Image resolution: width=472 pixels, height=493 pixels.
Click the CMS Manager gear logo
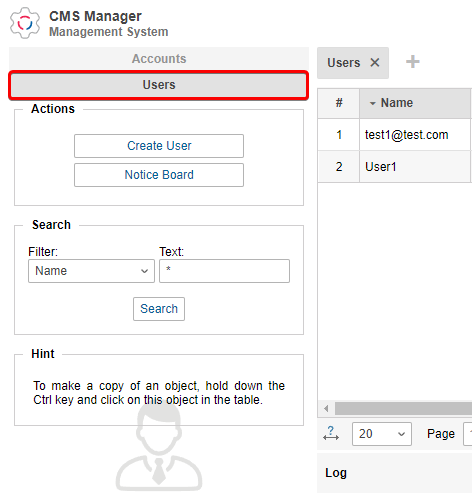(x=25, y=23)
